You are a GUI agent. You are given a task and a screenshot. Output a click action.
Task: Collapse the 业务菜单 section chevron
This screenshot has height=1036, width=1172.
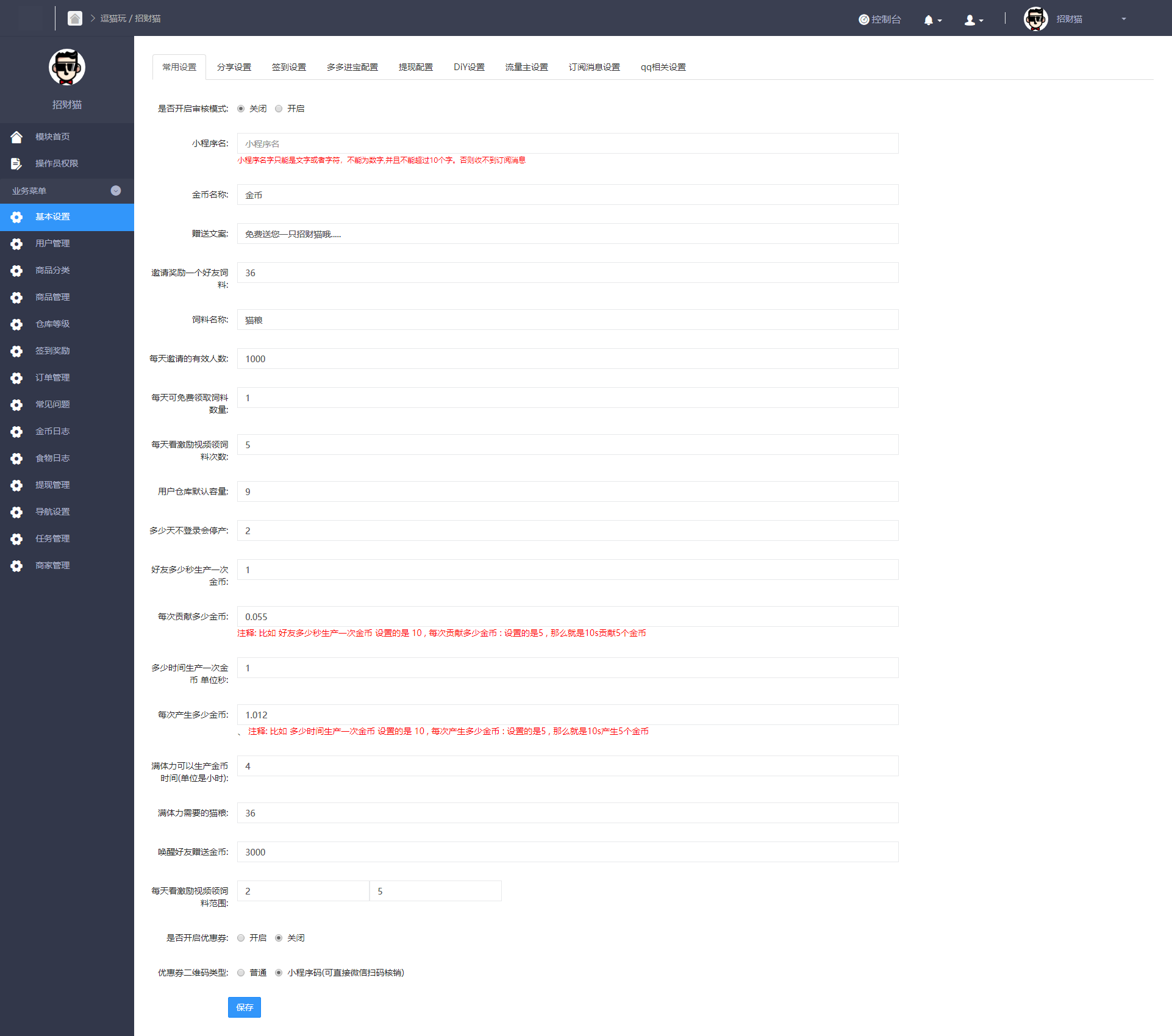pos(116,191)
